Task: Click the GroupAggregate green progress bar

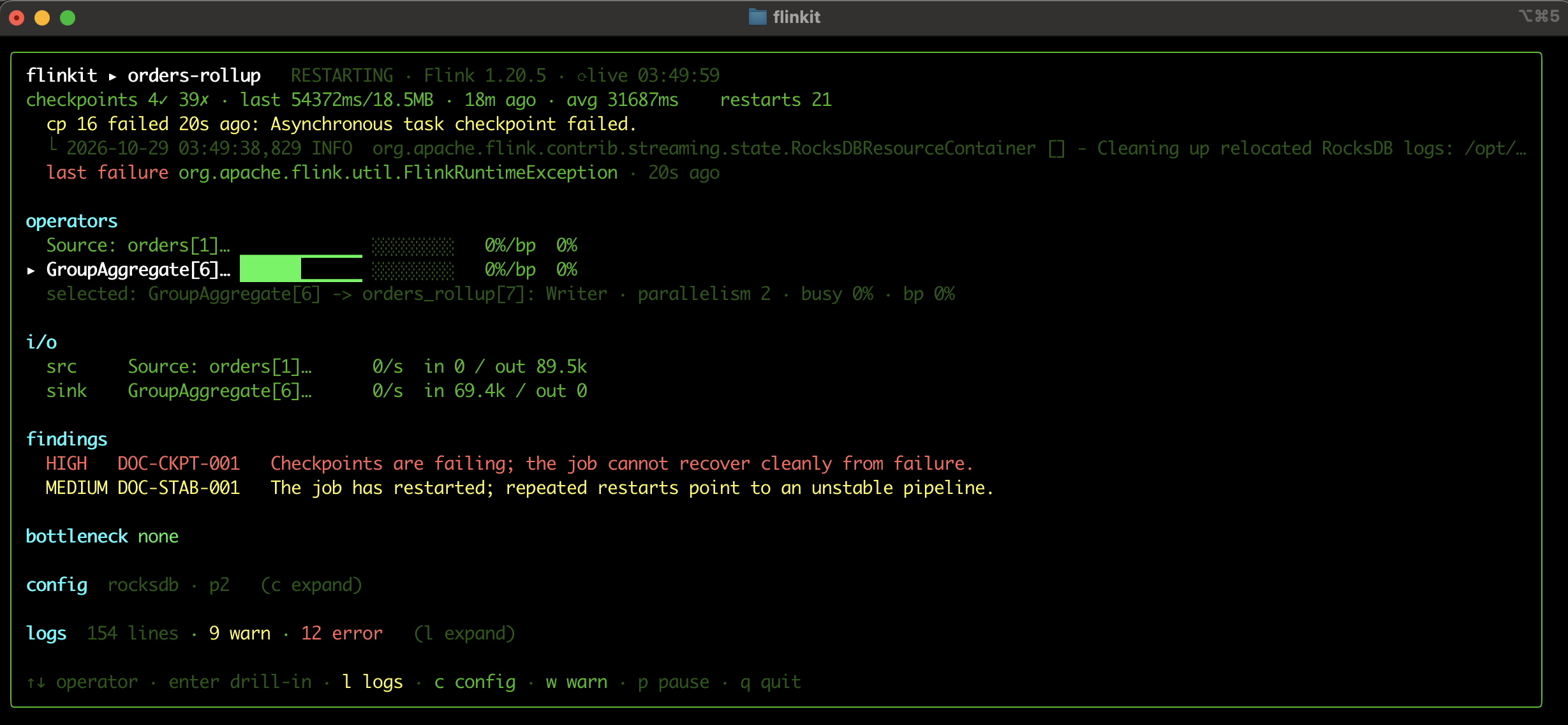Action: tap(301, 269)
